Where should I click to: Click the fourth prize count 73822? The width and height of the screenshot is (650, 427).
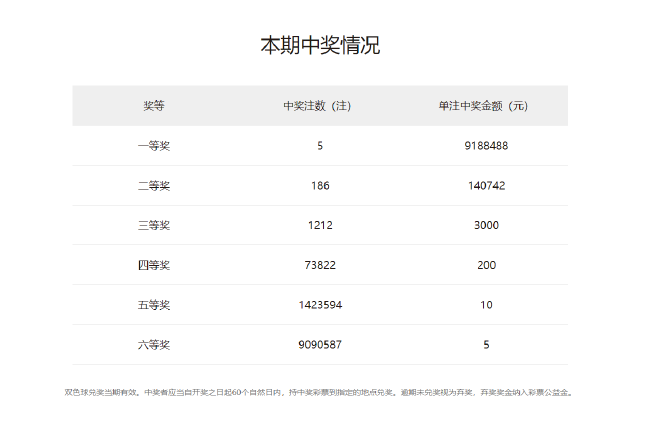[320, 265]
